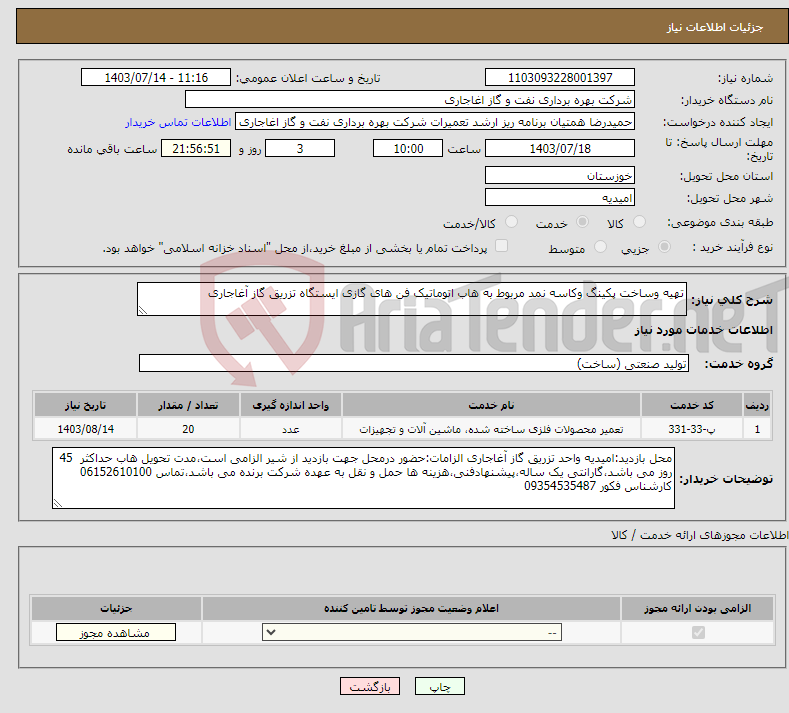Select the متوسط purchase type radio

[x=600, y=247]
